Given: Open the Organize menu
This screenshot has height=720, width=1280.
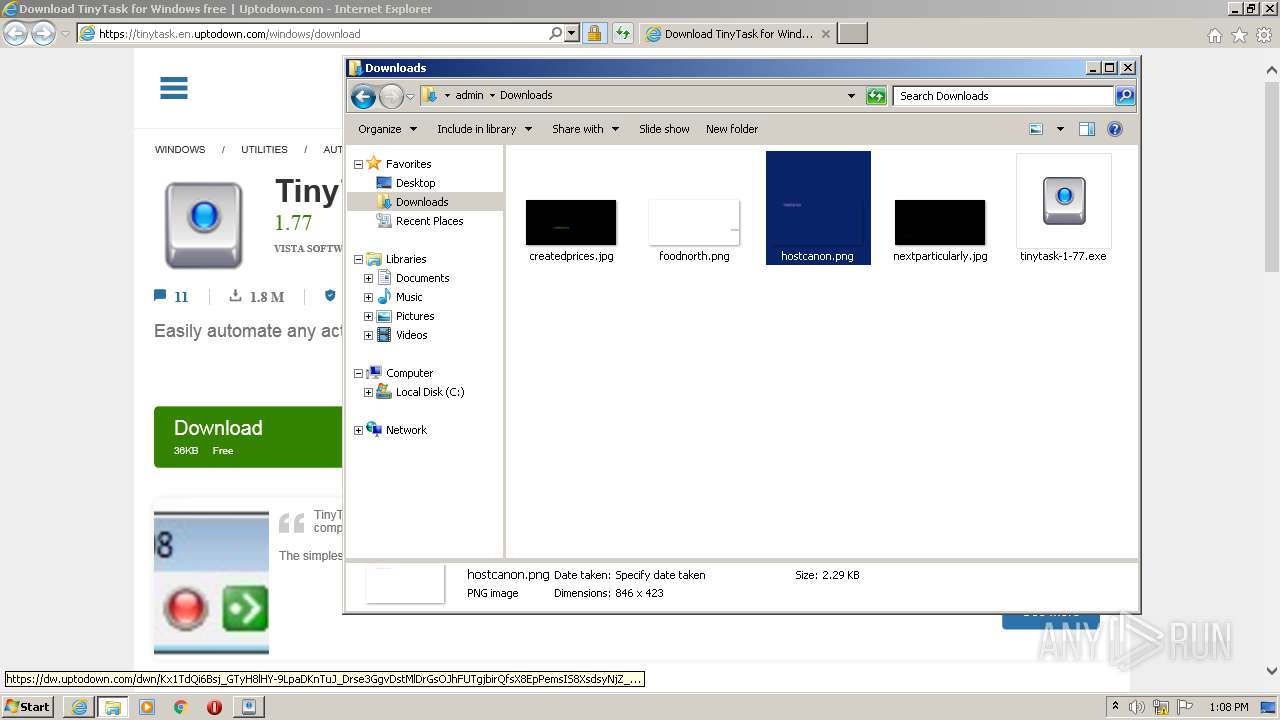Looking at the screenshot, I should point(387,129).
